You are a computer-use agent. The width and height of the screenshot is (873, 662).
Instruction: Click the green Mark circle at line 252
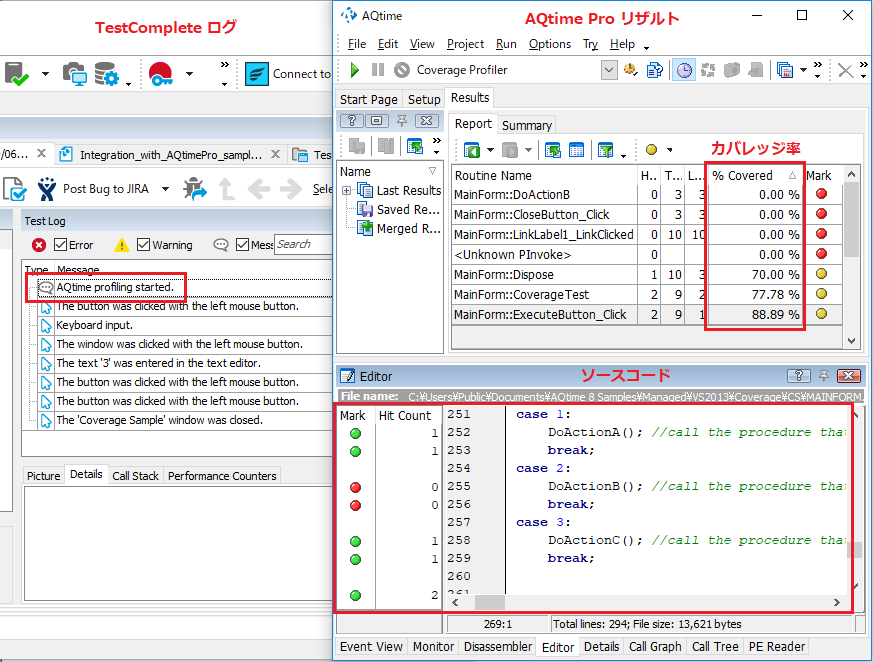355,434
